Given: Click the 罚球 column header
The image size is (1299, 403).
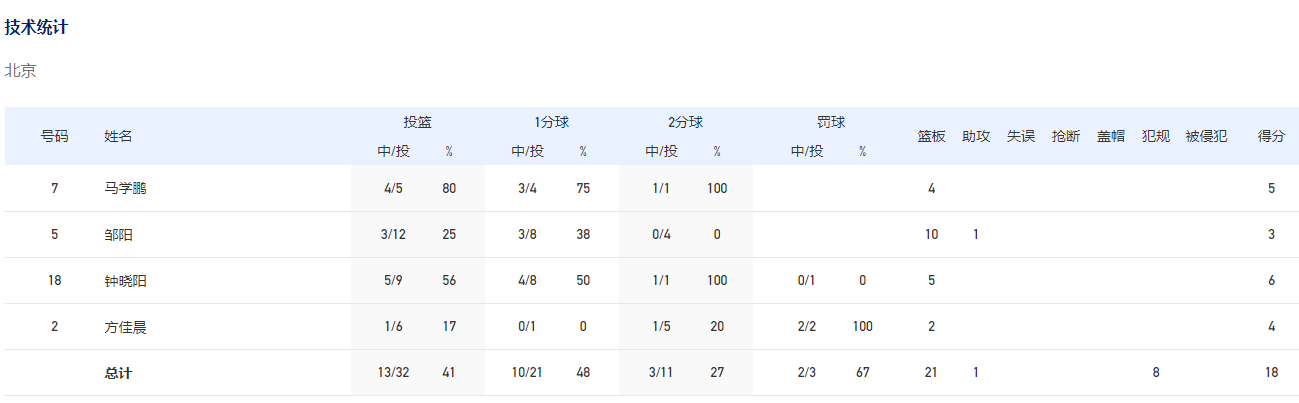Looking at the screenshot, I should pos(831,122).
